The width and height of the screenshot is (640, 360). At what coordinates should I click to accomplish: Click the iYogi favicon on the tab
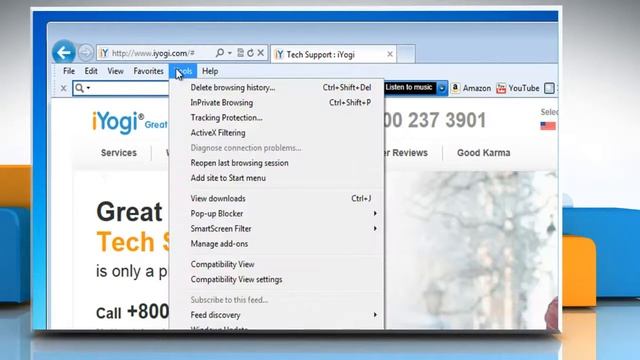pyautogui.click(x=279, y=54)
